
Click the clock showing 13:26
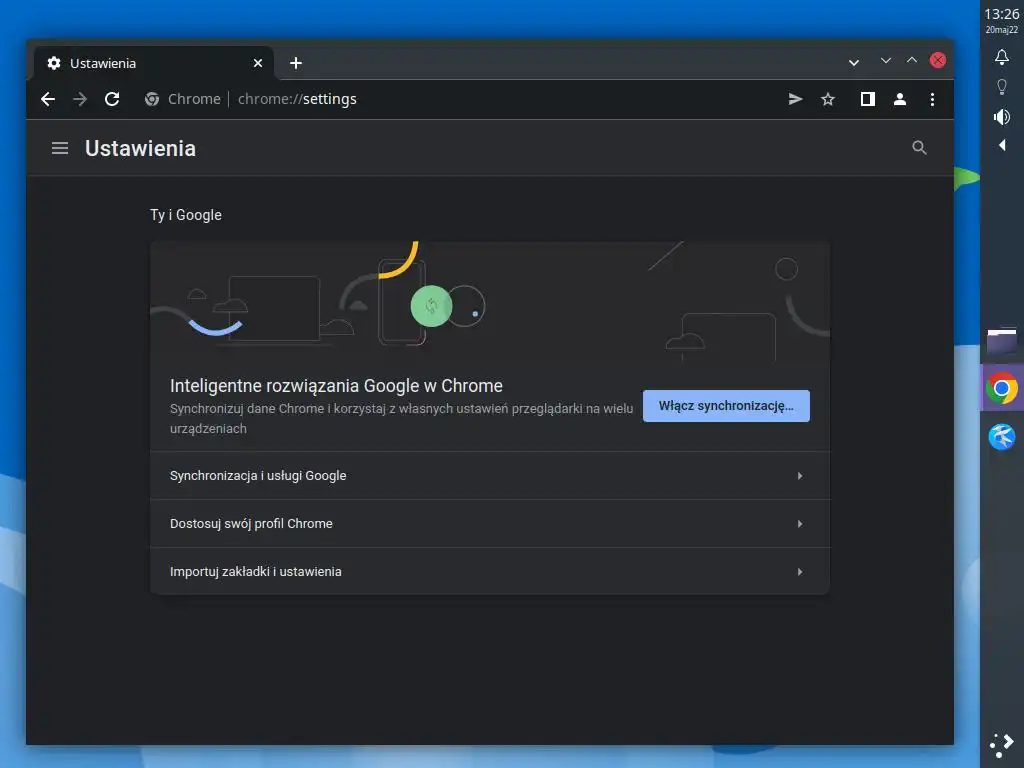tap(1002, 14)
